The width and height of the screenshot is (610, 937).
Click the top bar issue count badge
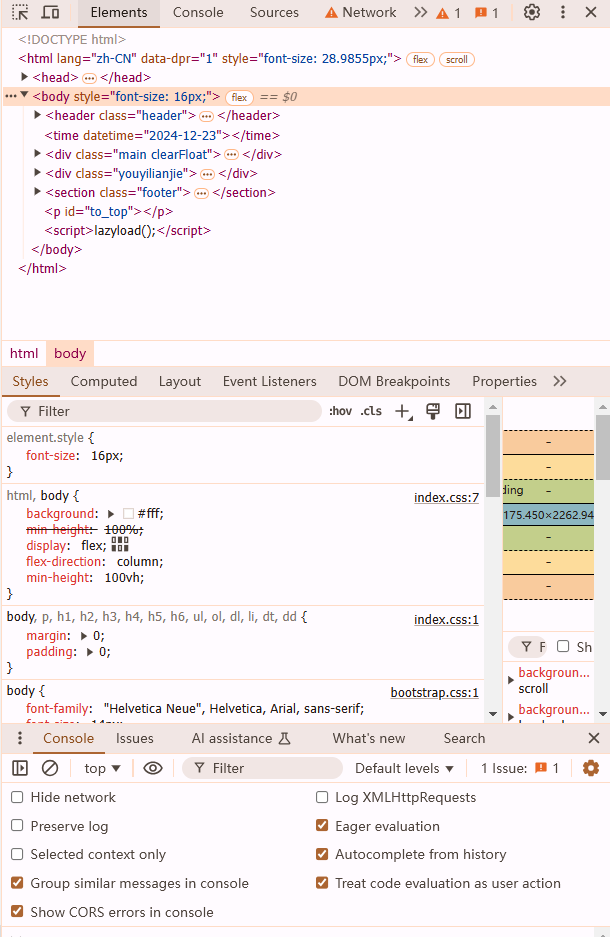tap(487, 13)
